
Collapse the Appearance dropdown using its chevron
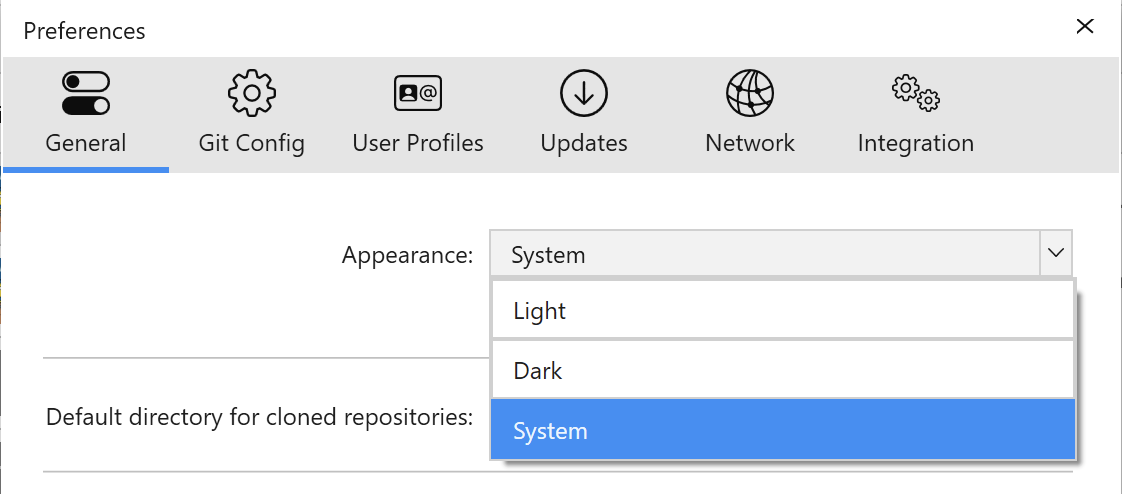tap(1055, 254)
